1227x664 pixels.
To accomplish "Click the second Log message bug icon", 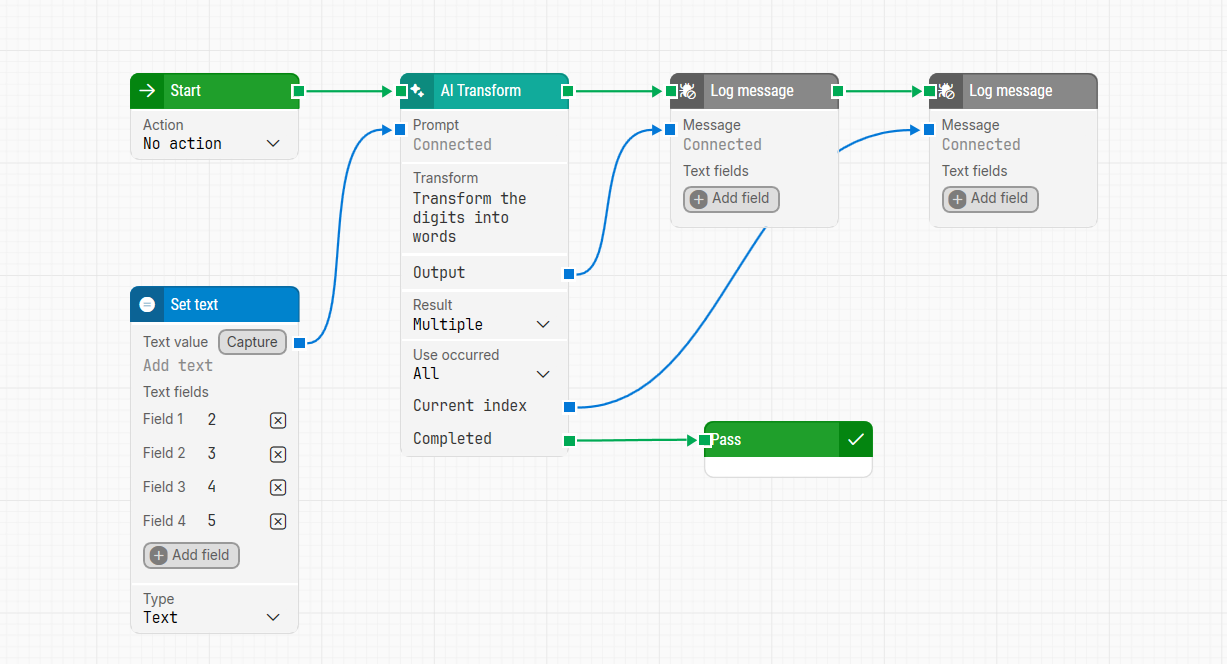I will [946, 91].
